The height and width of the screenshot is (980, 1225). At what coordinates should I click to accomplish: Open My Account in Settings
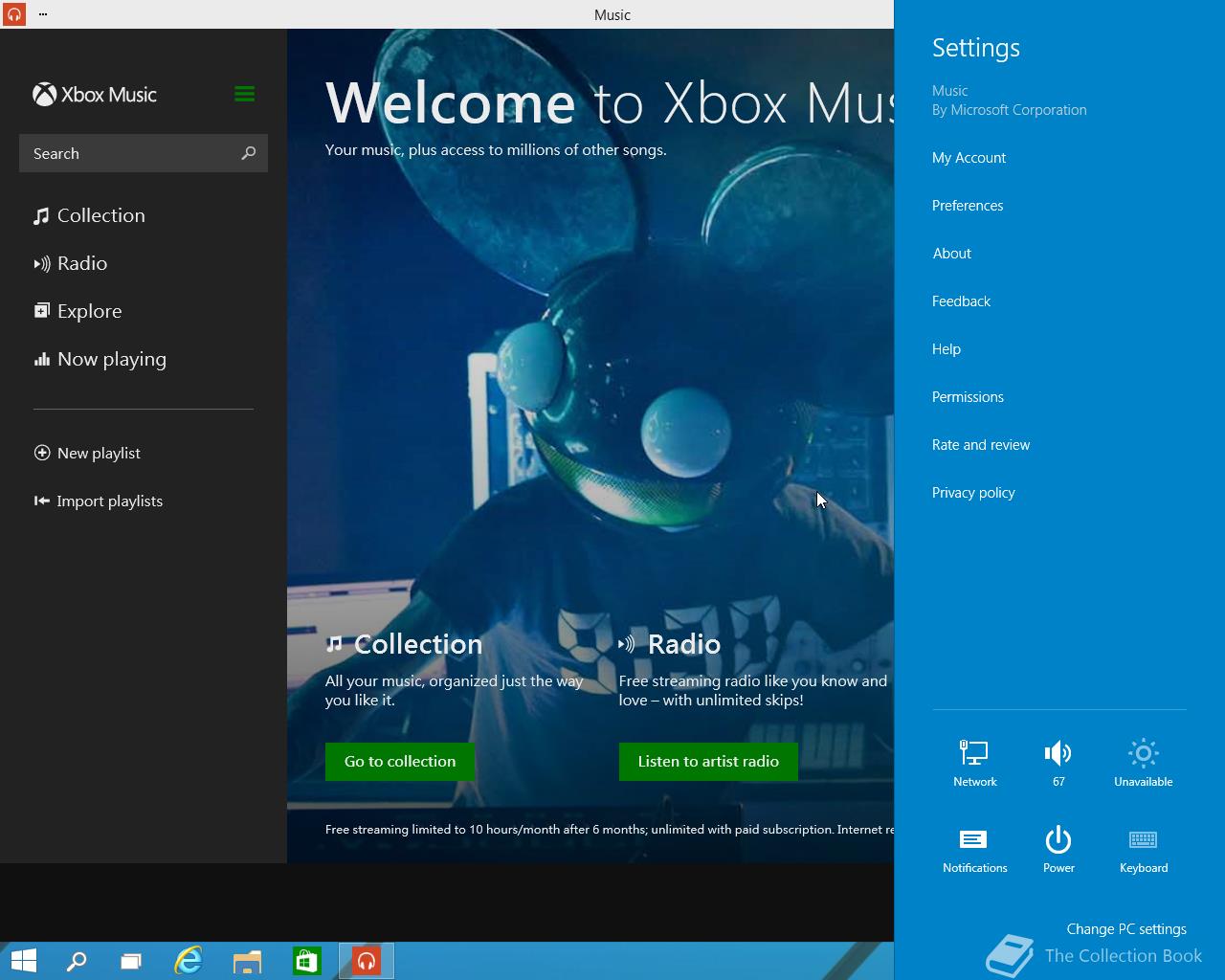[x=969, y=158]
